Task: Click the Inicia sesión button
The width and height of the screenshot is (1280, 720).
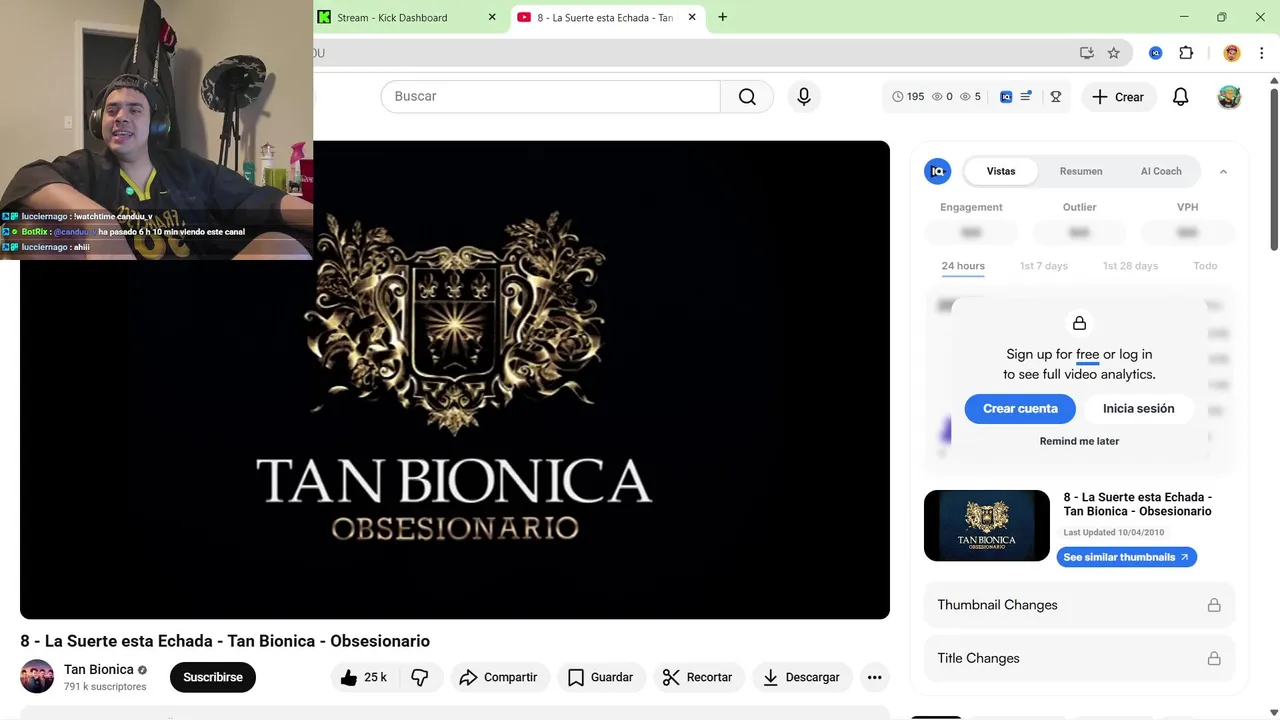Action: tap(1138, 408)
